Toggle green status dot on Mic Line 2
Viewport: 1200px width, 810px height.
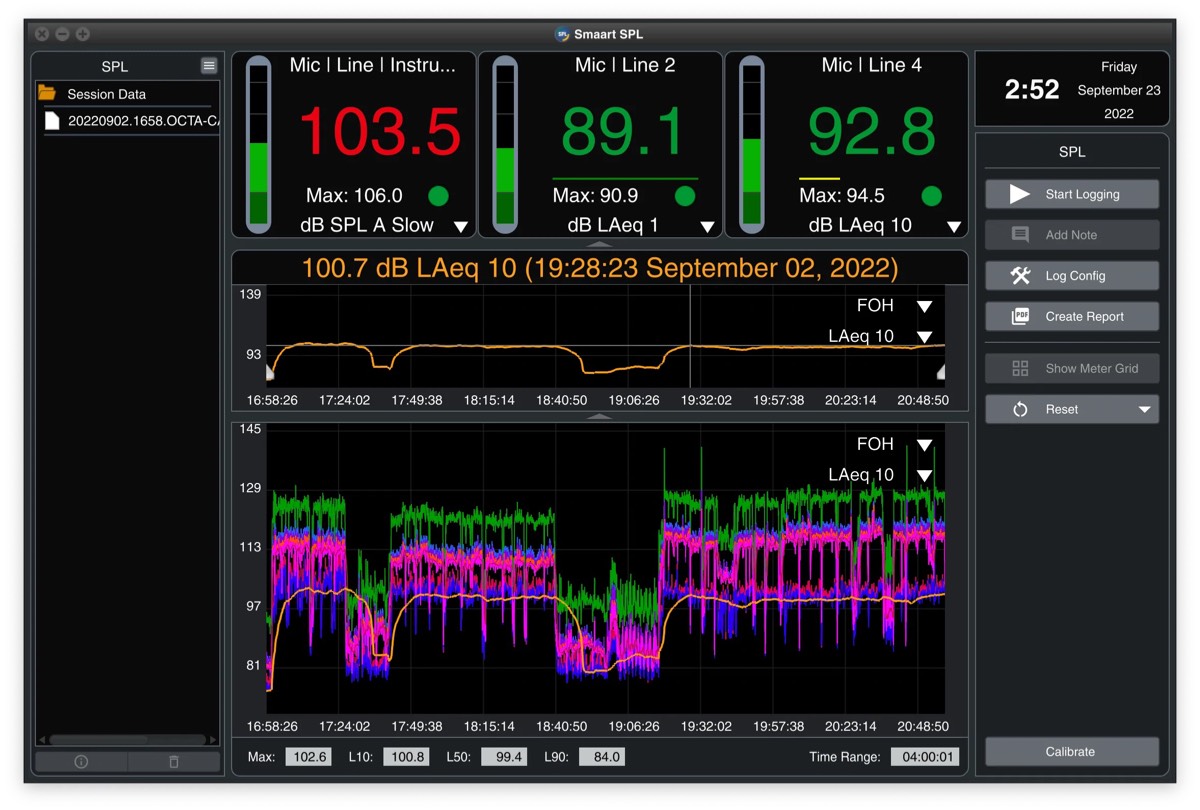pos(685,196)
